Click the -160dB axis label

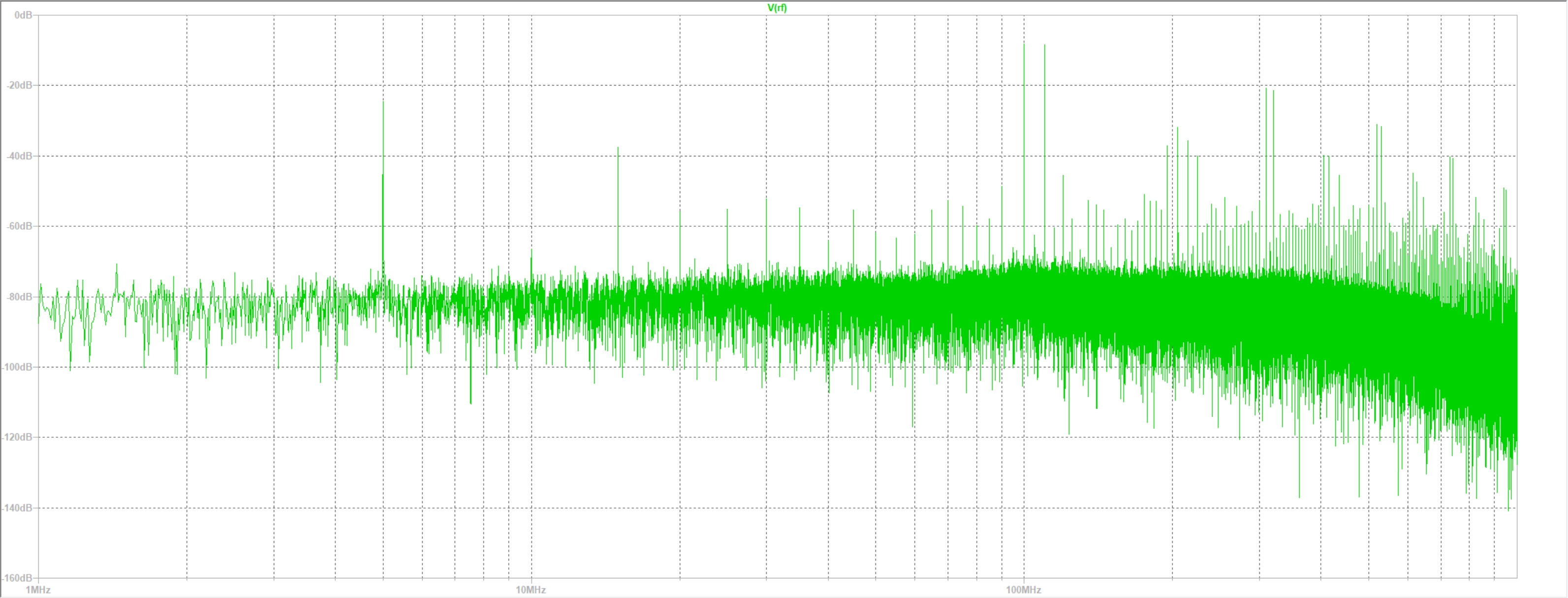[x=18, y=578]
